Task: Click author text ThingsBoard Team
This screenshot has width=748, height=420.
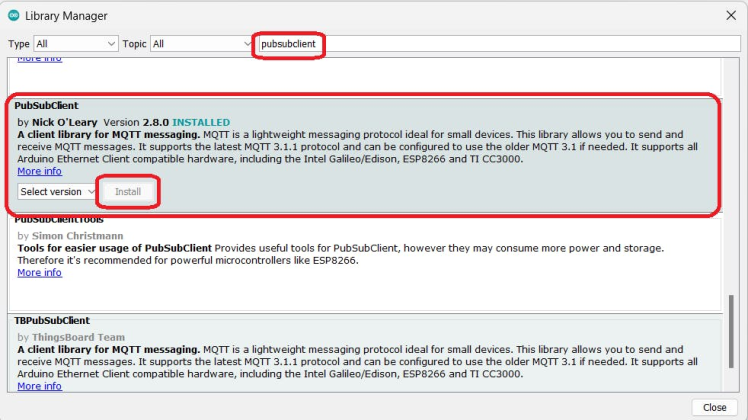Action: pyautogui.click(x=78, y=337)
